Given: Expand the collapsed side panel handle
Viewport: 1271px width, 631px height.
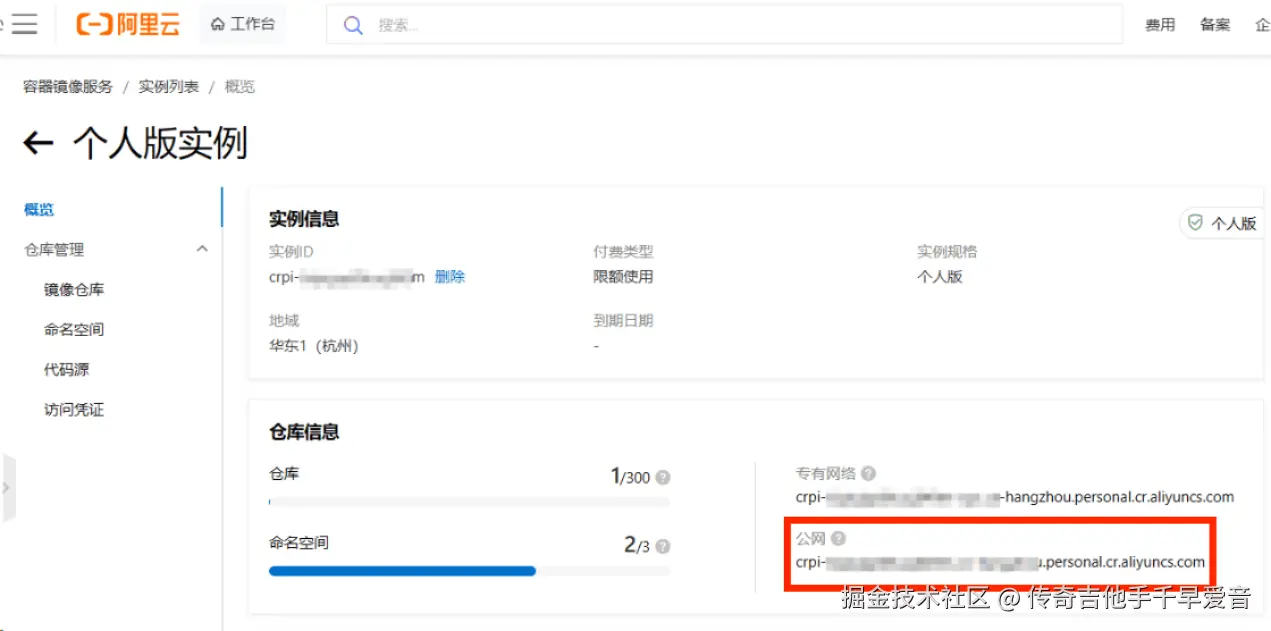Looking at the screenshot, I should 8,488.
